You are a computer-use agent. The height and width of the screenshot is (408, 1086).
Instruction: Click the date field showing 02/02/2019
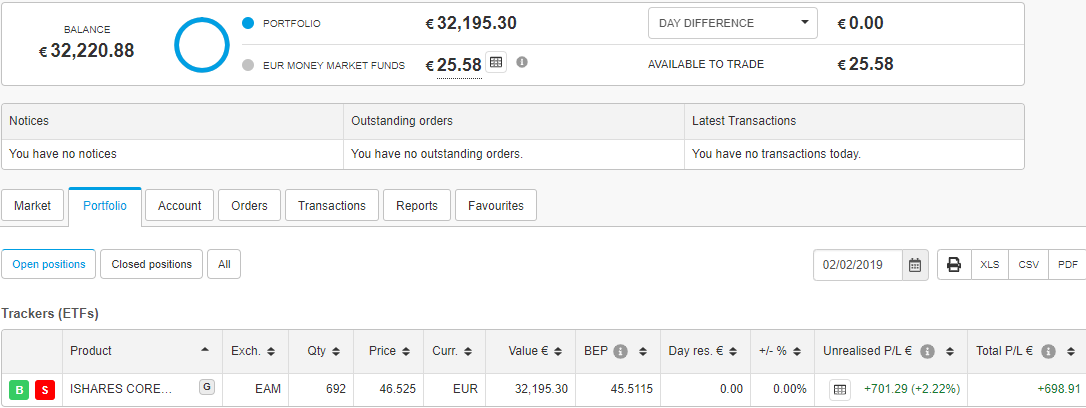point(858,265)
